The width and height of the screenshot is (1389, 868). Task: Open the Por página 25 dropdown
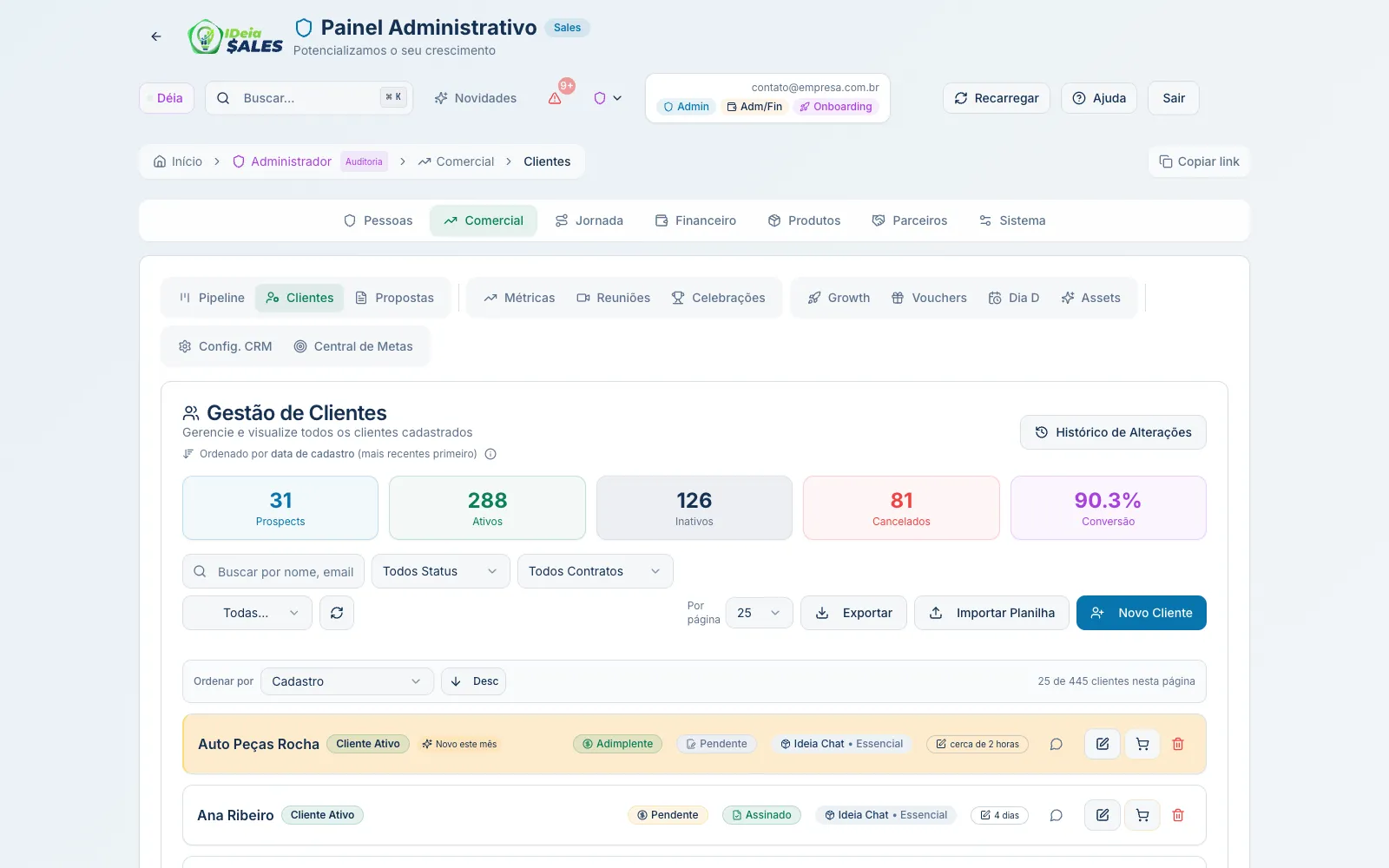click(x=760, y=613)
